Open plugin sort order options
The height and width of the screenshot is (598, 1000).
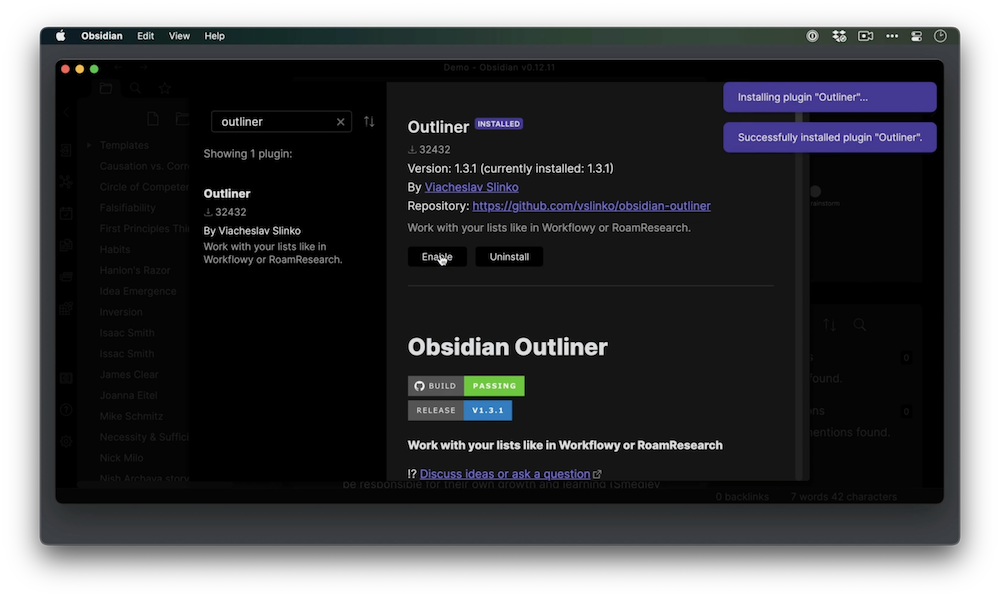point(369,122)
